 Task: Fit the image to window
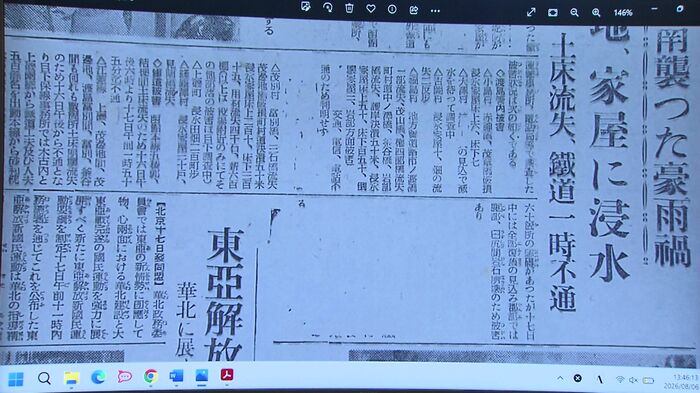click(553, 13)
